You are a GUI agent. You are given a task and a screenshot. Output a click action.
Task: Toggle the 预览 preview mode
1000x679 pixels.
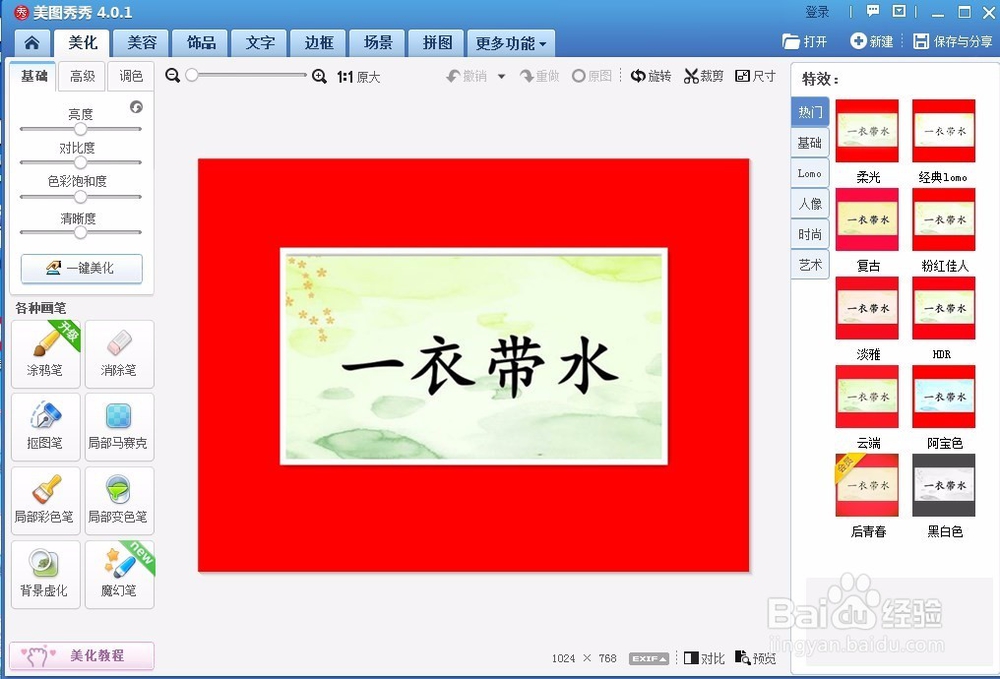(756, 658)
